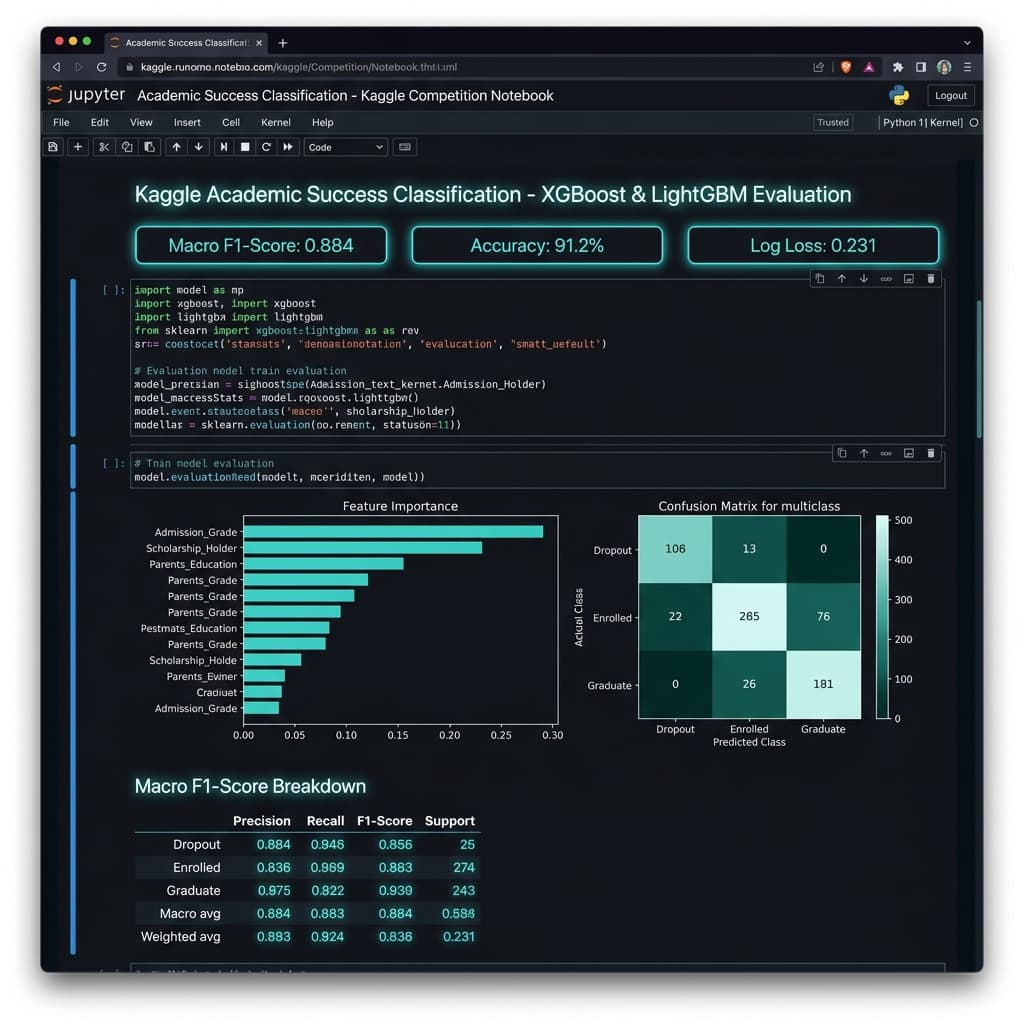Screen dimensions: 1024x1024
Task: Save the notebook with the save icon
Action: pyautogui.click(x=53, y=147)
